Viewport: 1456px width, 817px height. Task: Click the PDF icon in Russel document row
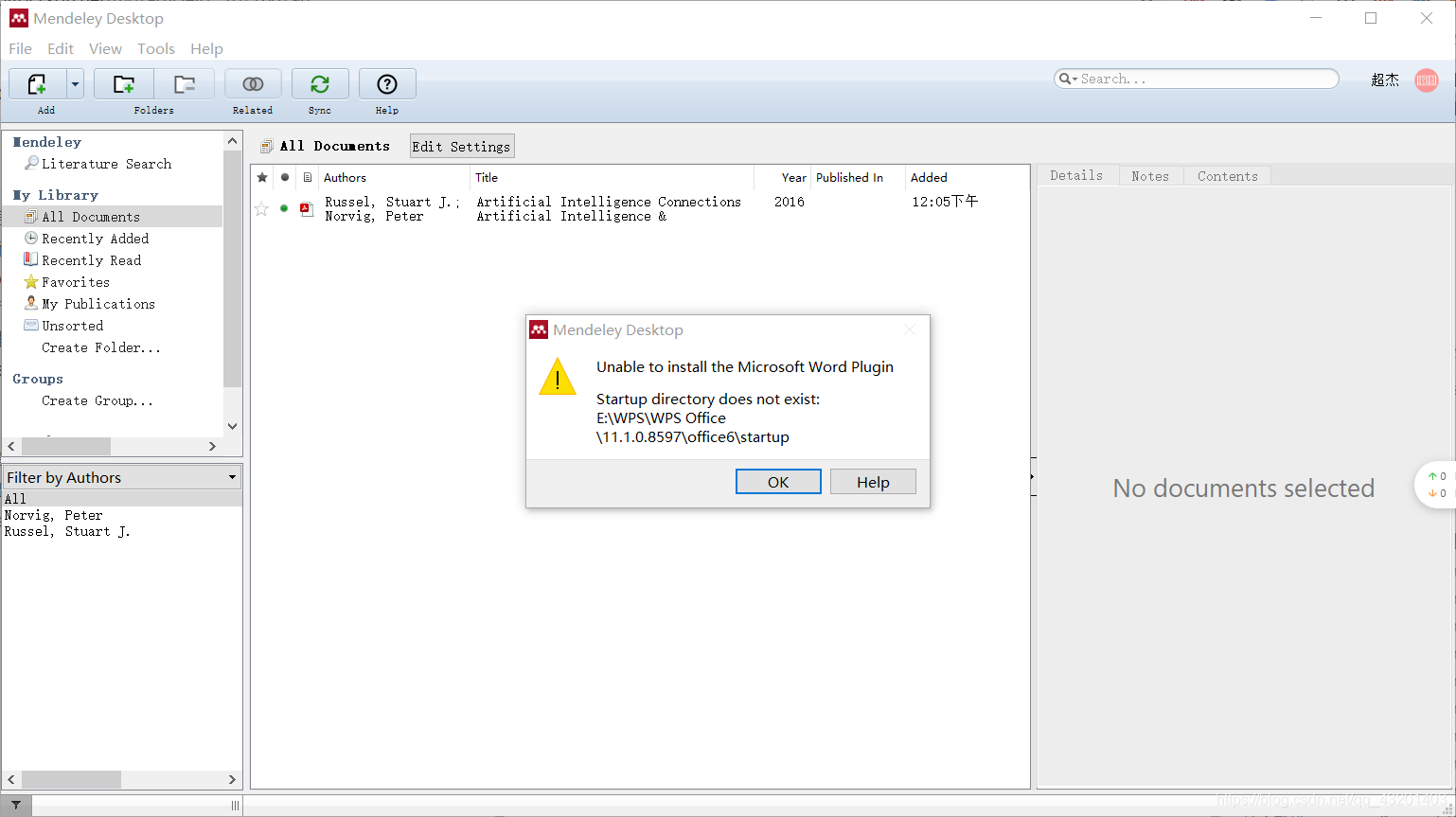pos(307,209)
